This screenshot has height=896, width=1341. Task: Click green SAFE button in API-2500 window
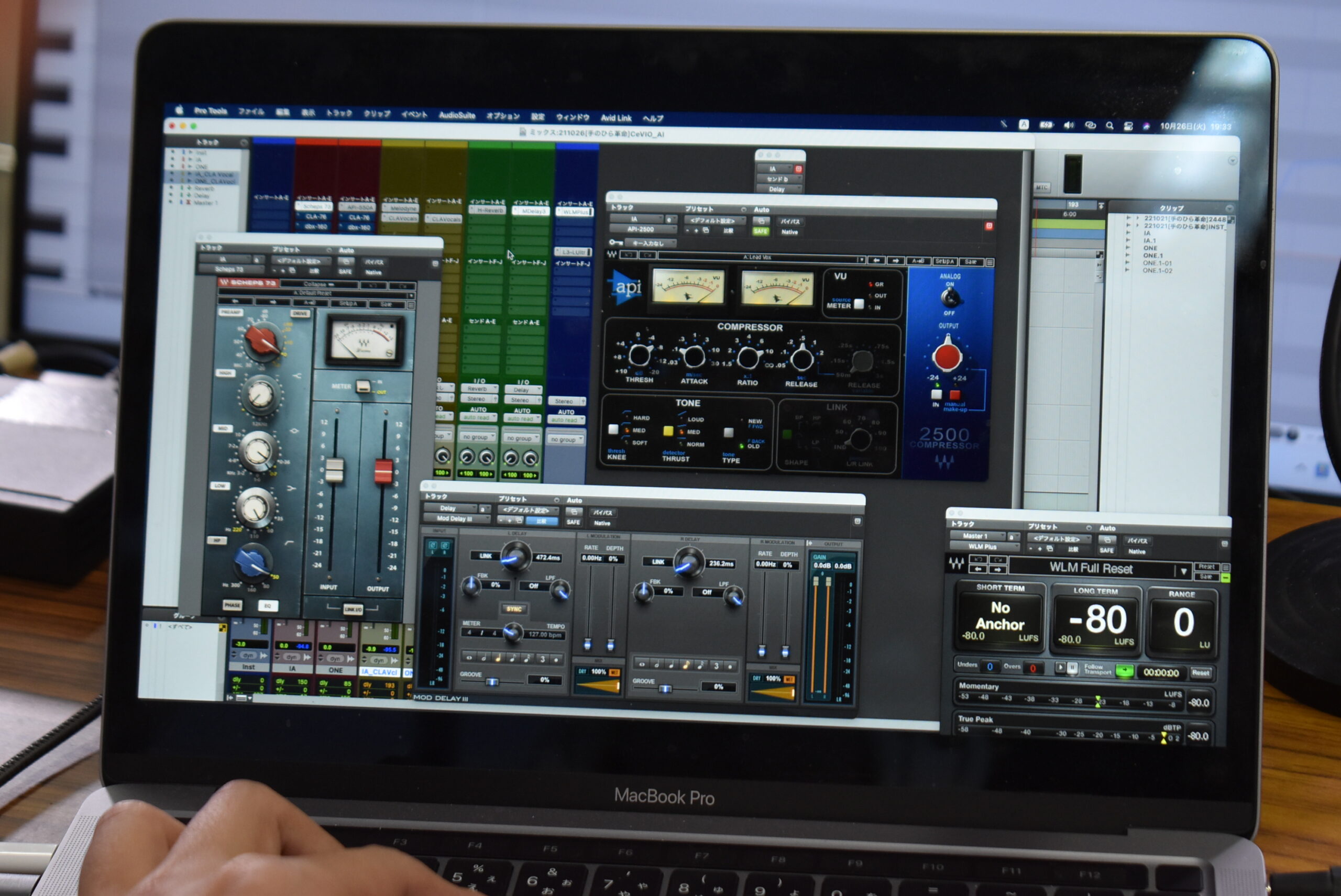point(760,231)
